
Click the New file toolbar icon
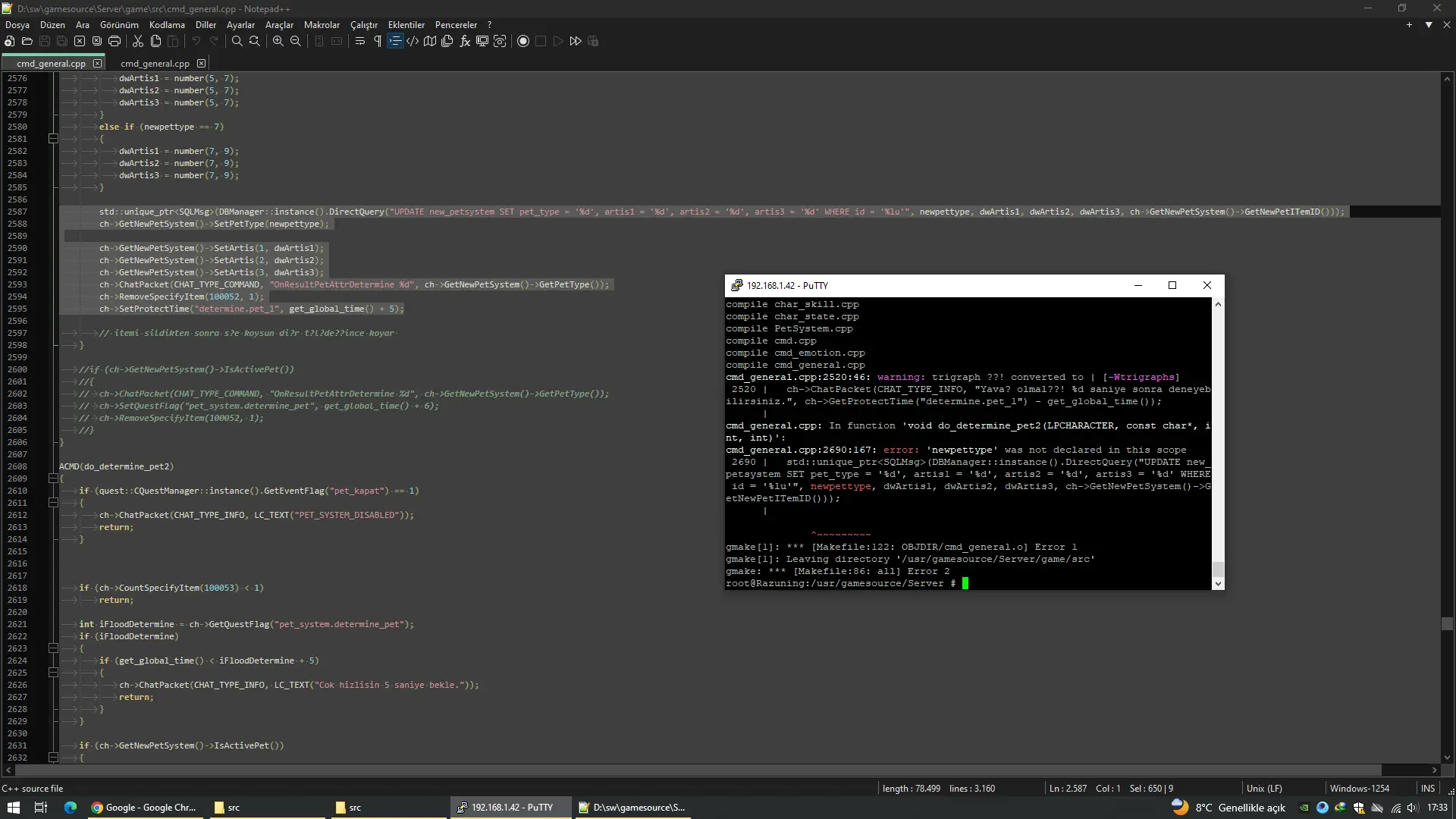(10, 41)
